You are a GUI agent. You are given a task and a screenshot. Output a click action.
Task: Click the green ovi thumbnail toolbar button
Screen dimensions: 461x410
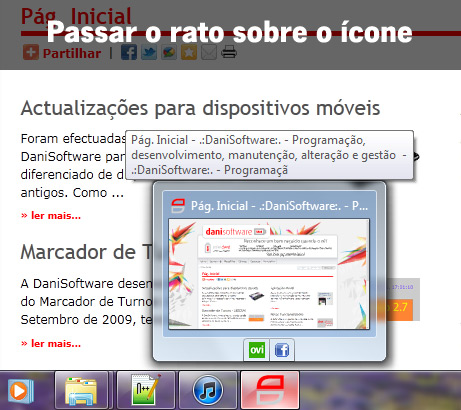[257, 350]
